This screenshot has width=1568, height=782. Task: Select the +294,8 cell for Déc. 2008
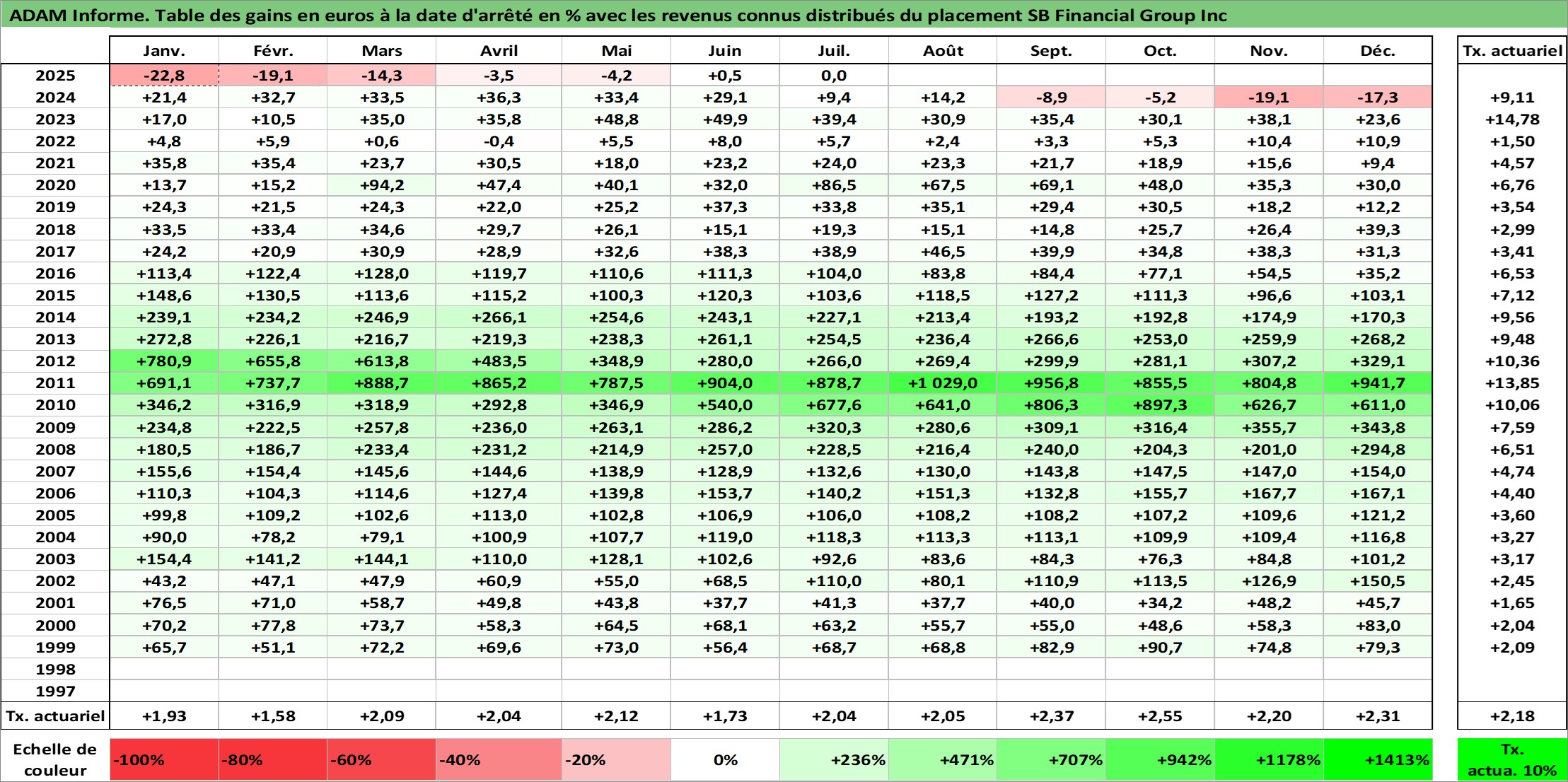pos(1378,449)
